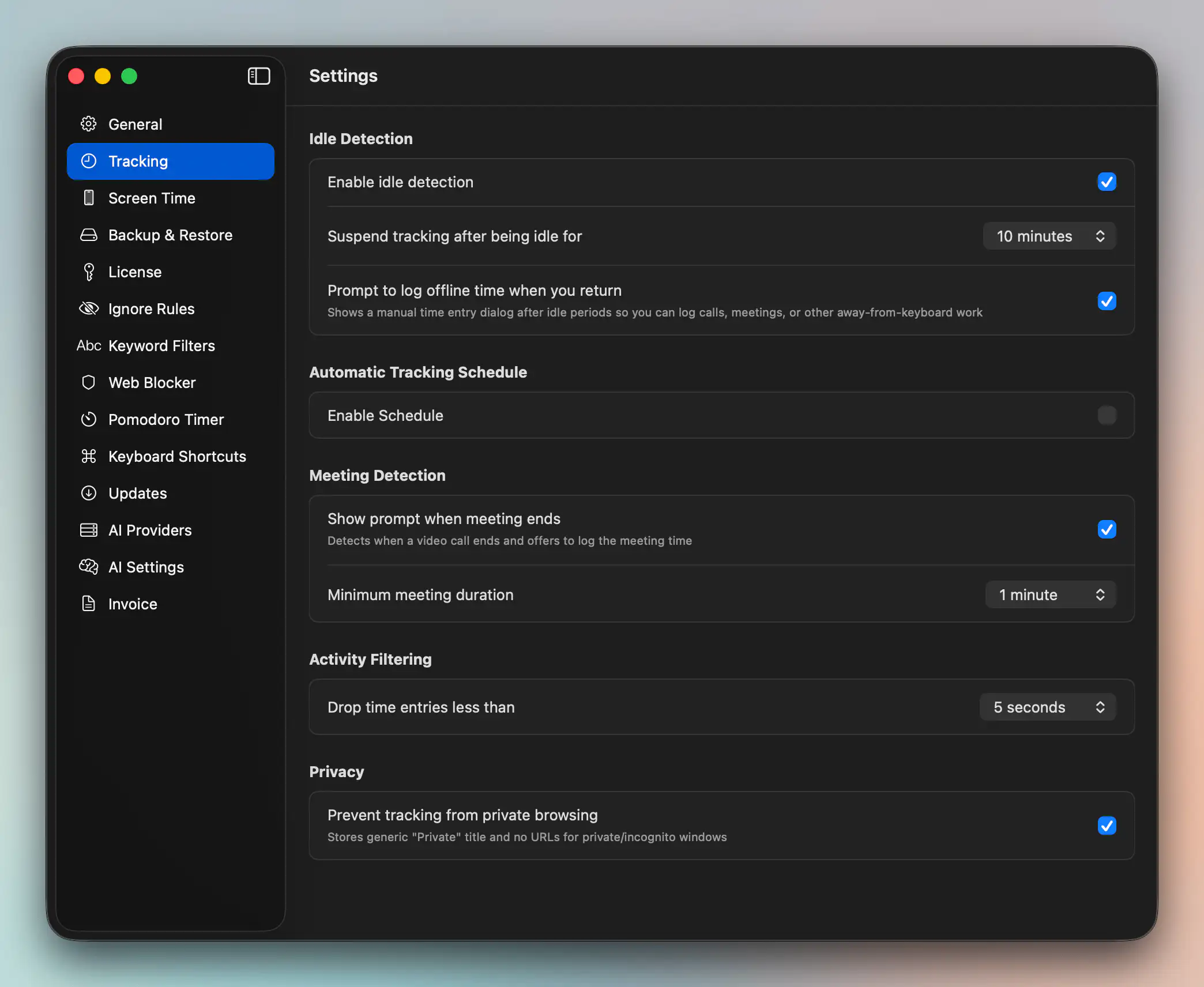This screenshot has width=1204, height=987.
Task: Go to Screen Time settings
Action: click(170, 198)
